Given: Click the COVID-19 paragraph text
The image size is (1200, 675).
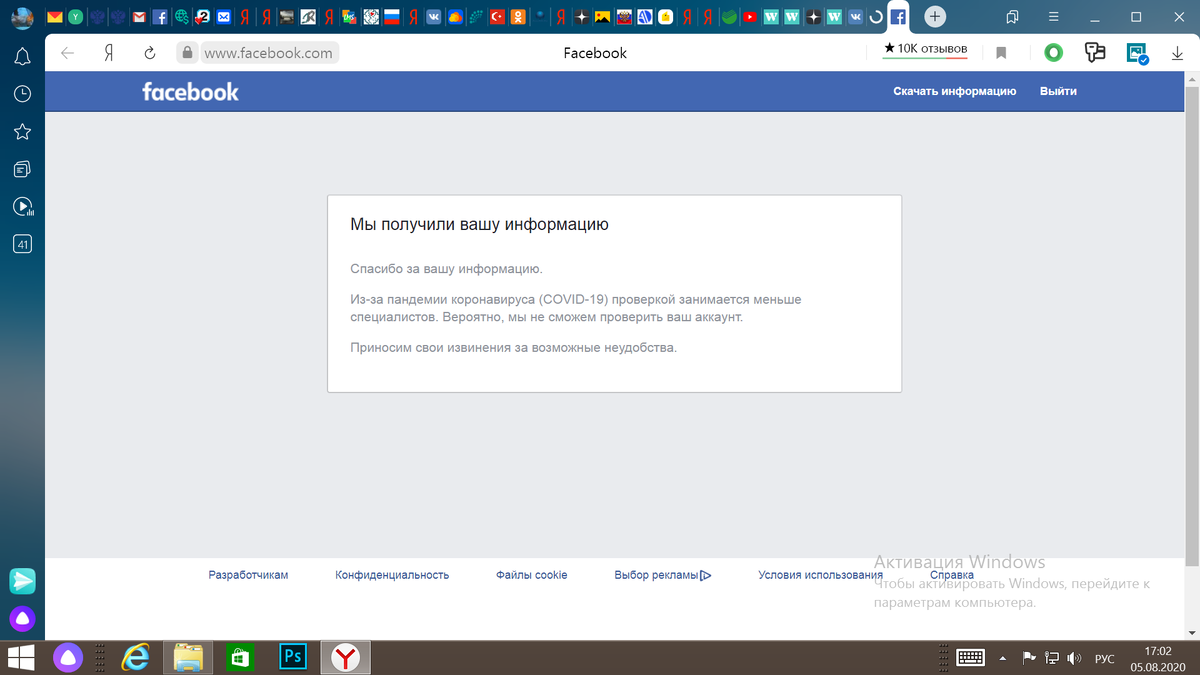Looking at the screenshot, I should point(575,308).
